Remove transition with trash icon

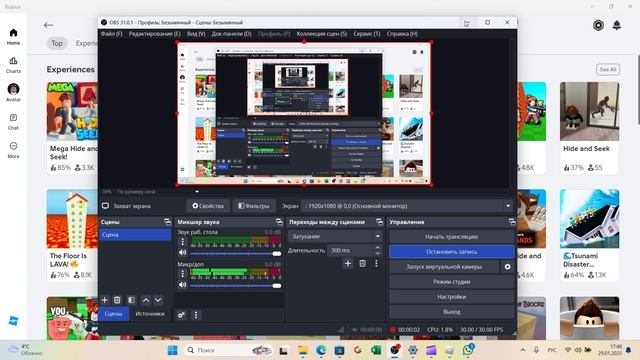(x=362, y=264)
